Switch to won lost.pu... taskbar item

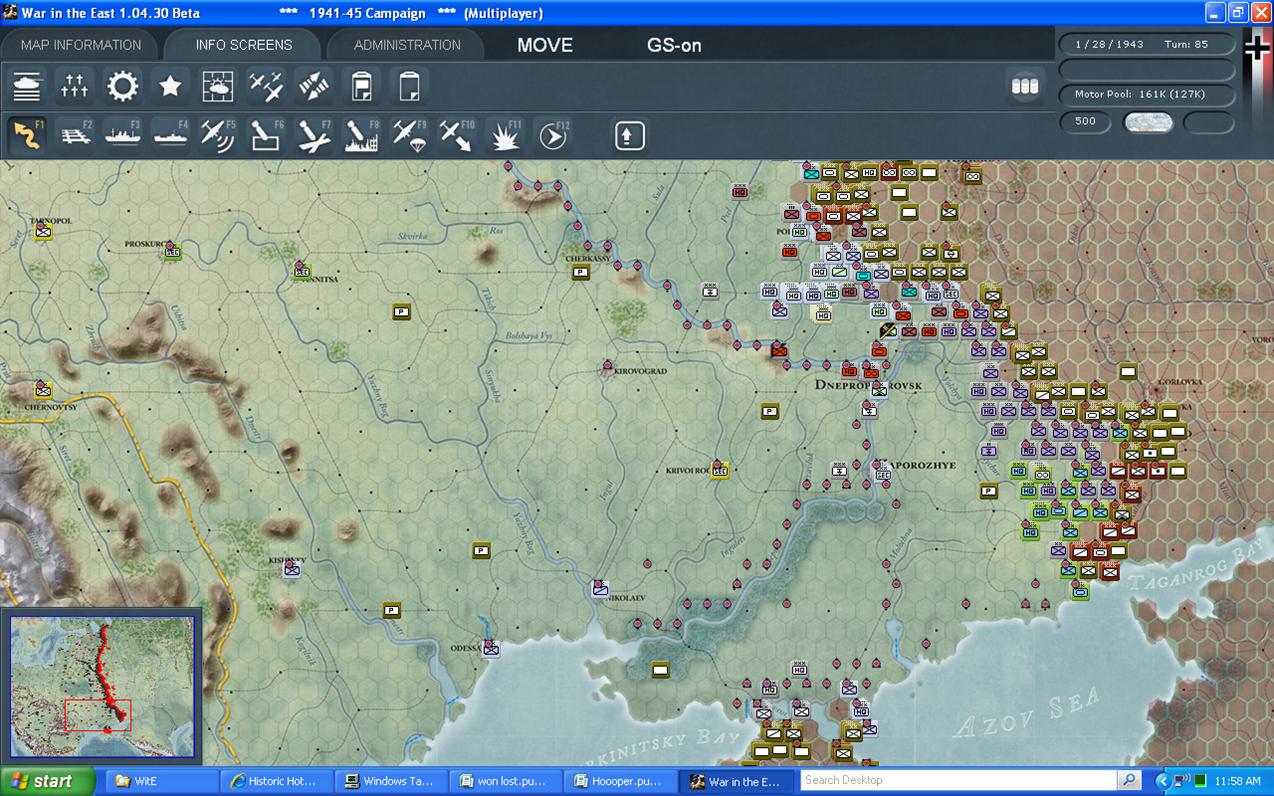tap(504, 781)
